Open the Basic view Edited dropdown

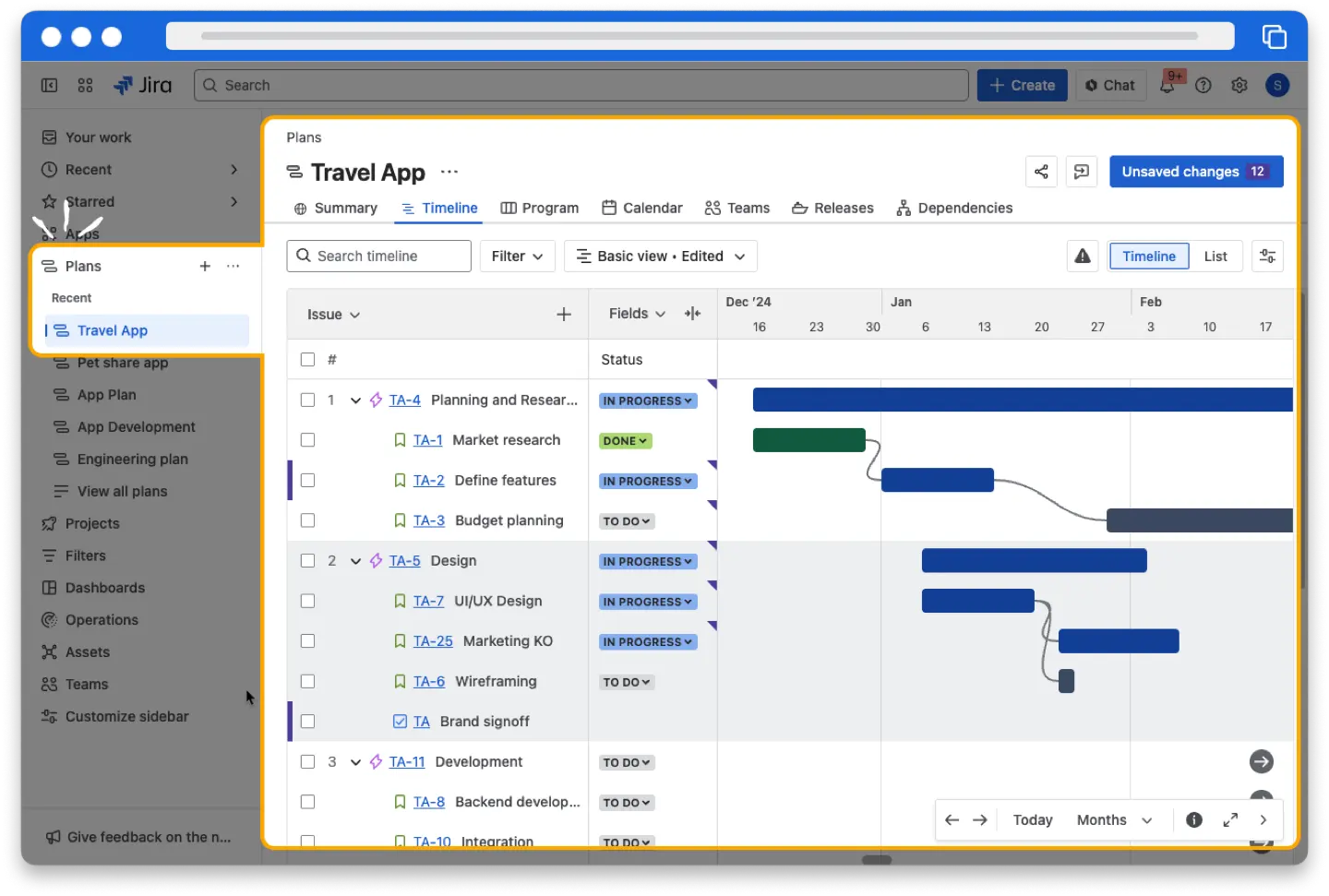click(661, 256)
